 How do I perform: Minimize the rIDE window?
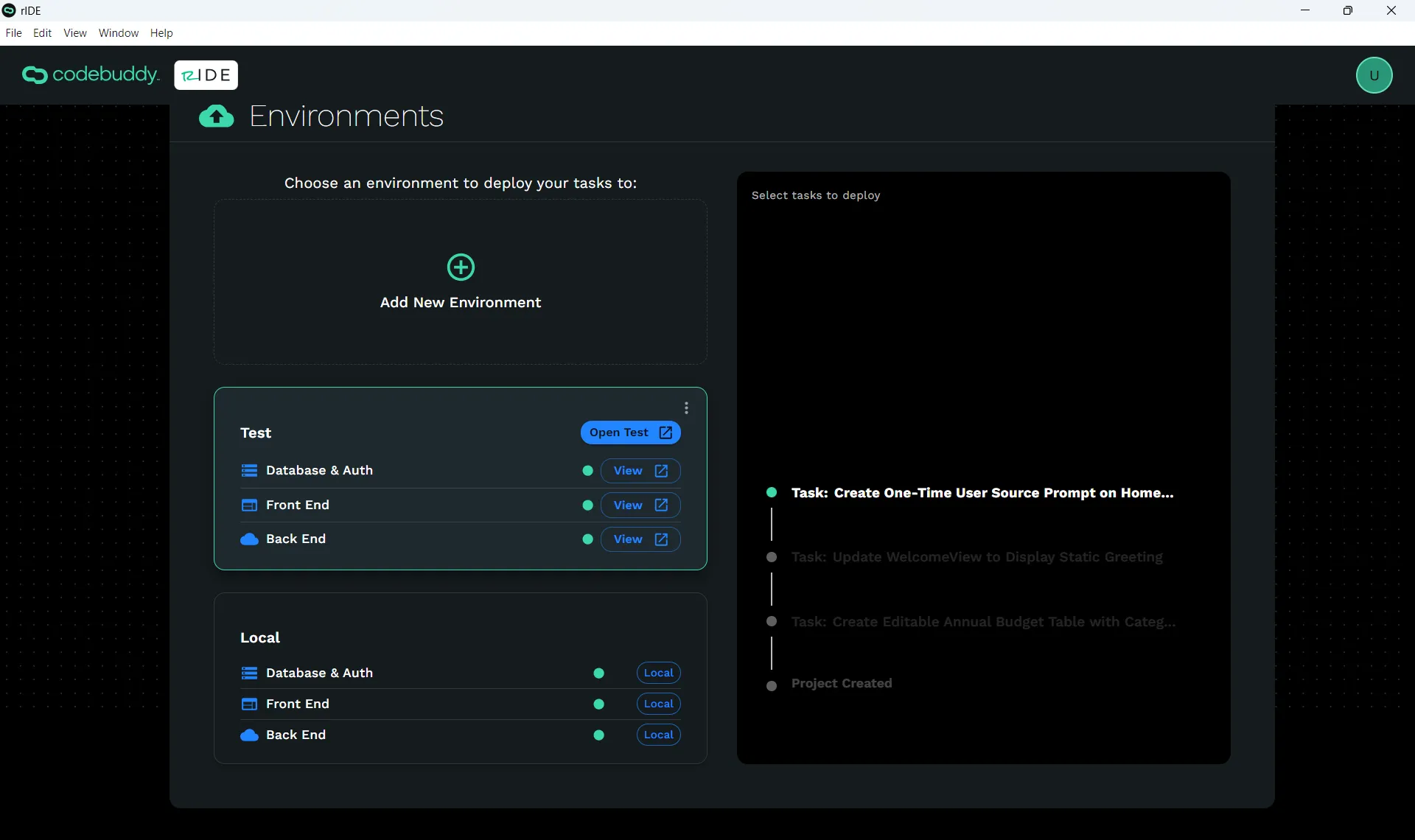[x=1305, y=10]
